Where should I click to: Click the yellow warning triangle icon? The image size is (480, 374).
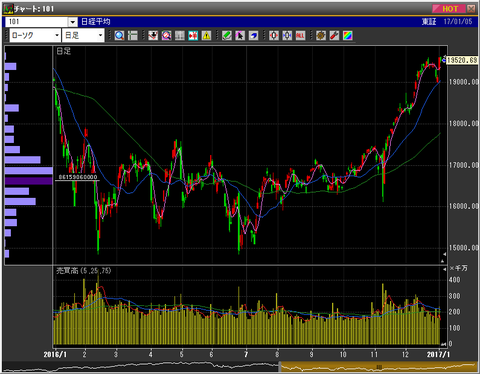coord(206,35)
